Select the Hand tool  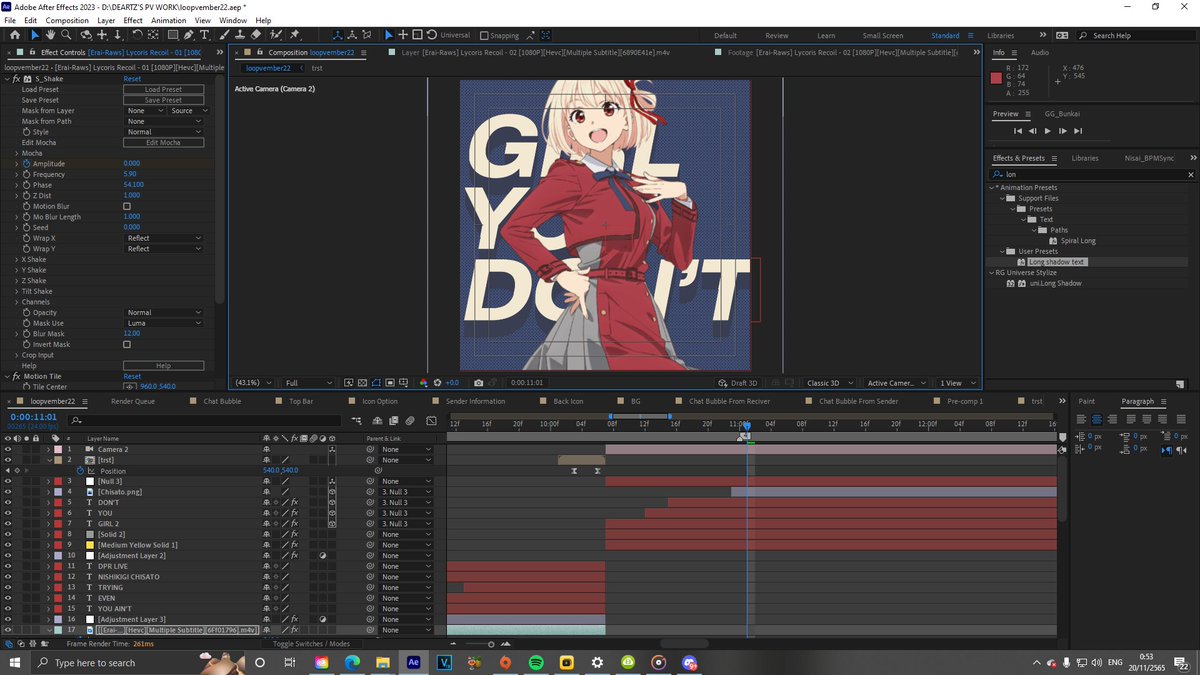tap(49, 35)
